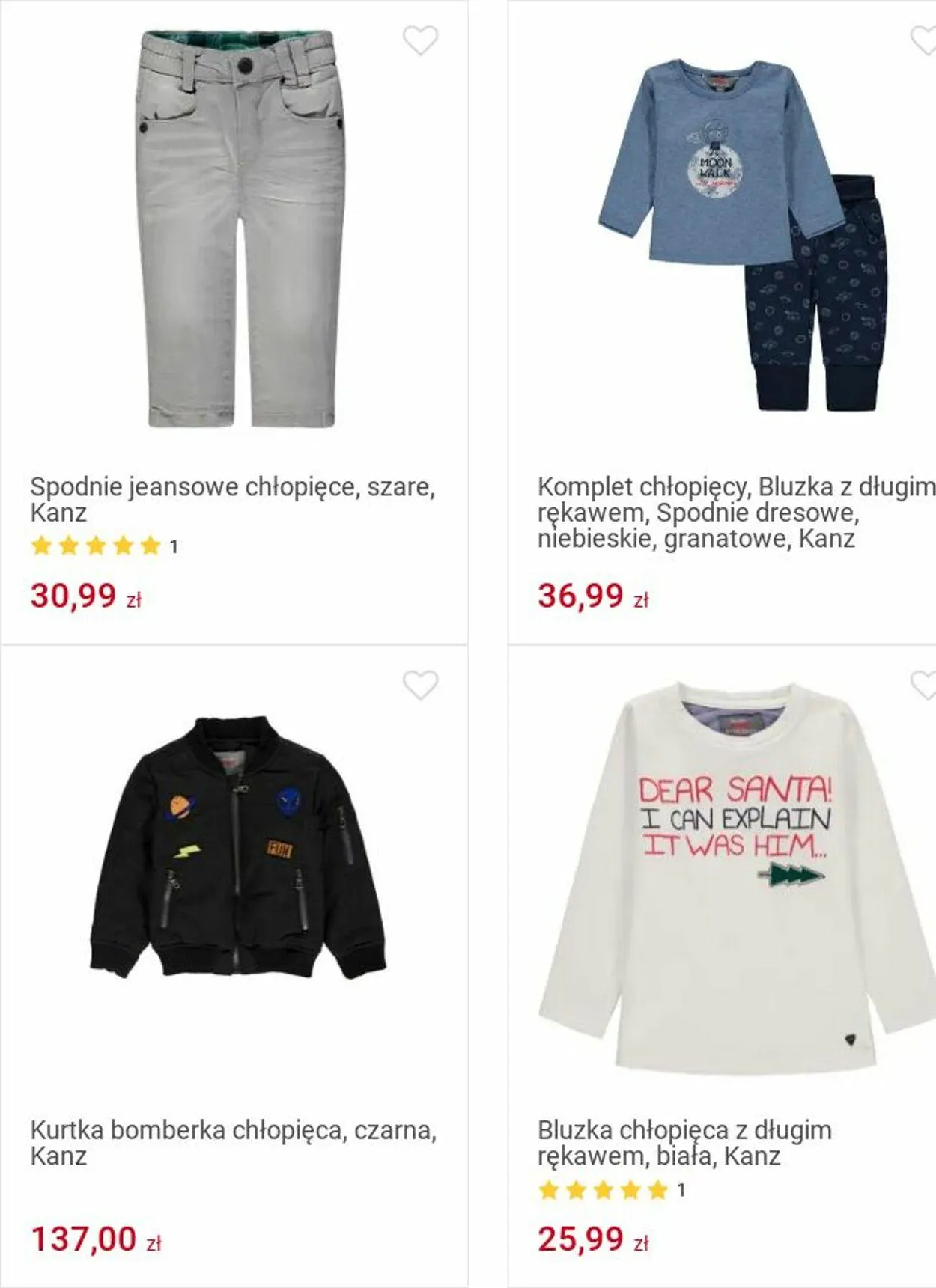The height and width of the screenshot is (1288, 936).
Task: Click the star rating under grey jeans
Action: [x=96, y=546]
